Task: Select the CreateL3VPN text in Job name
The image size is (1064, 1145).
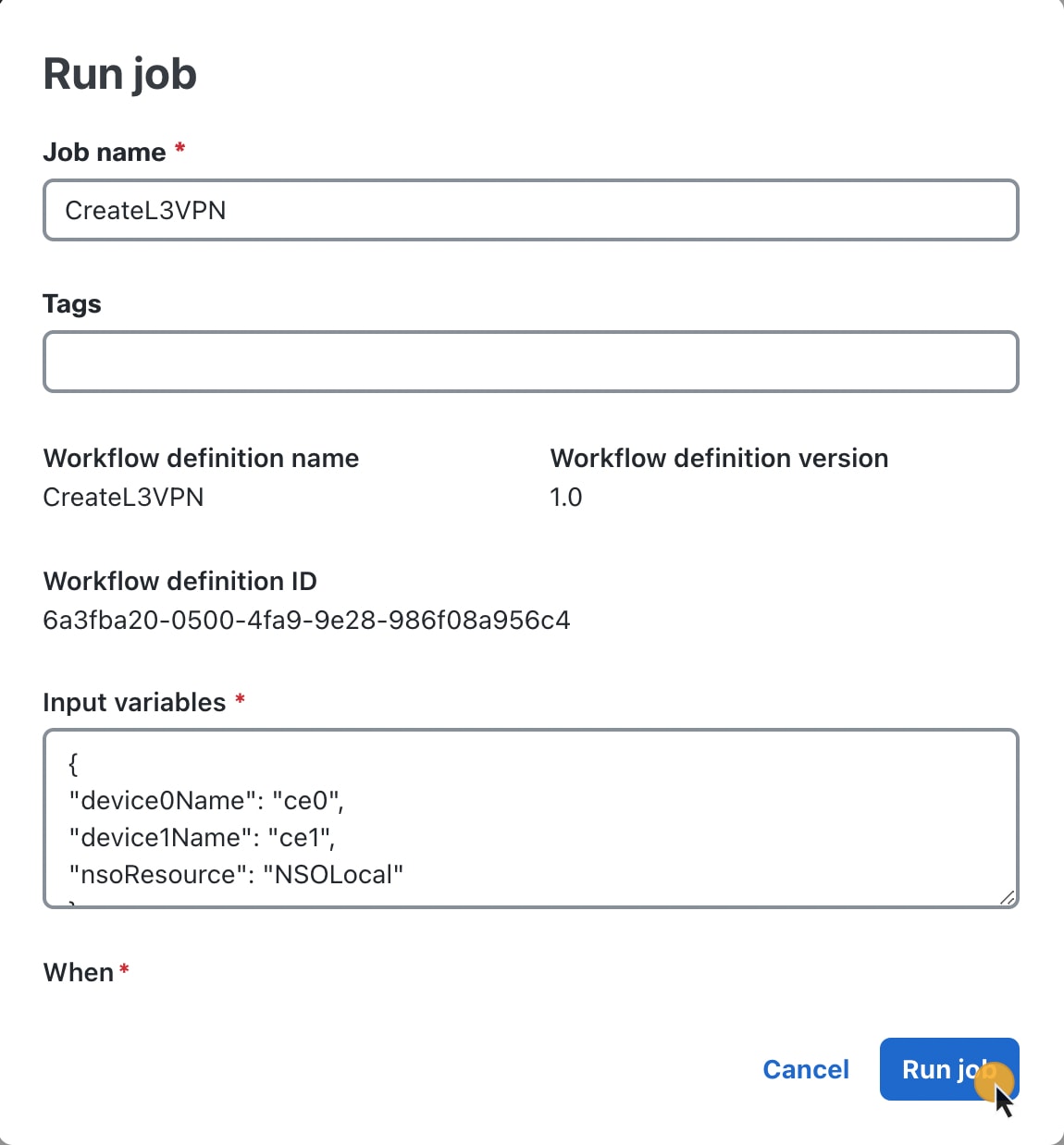Action: [145, 211]
